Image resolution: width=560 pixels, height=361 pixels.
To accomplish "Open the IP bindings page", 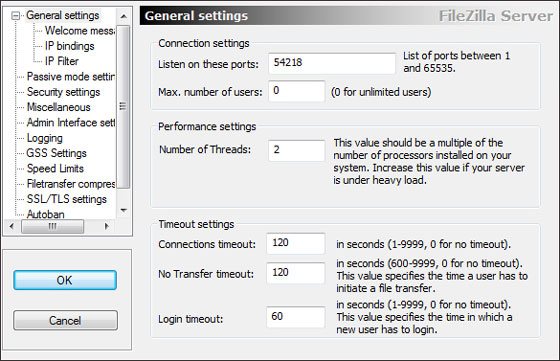I will [70, 46].
